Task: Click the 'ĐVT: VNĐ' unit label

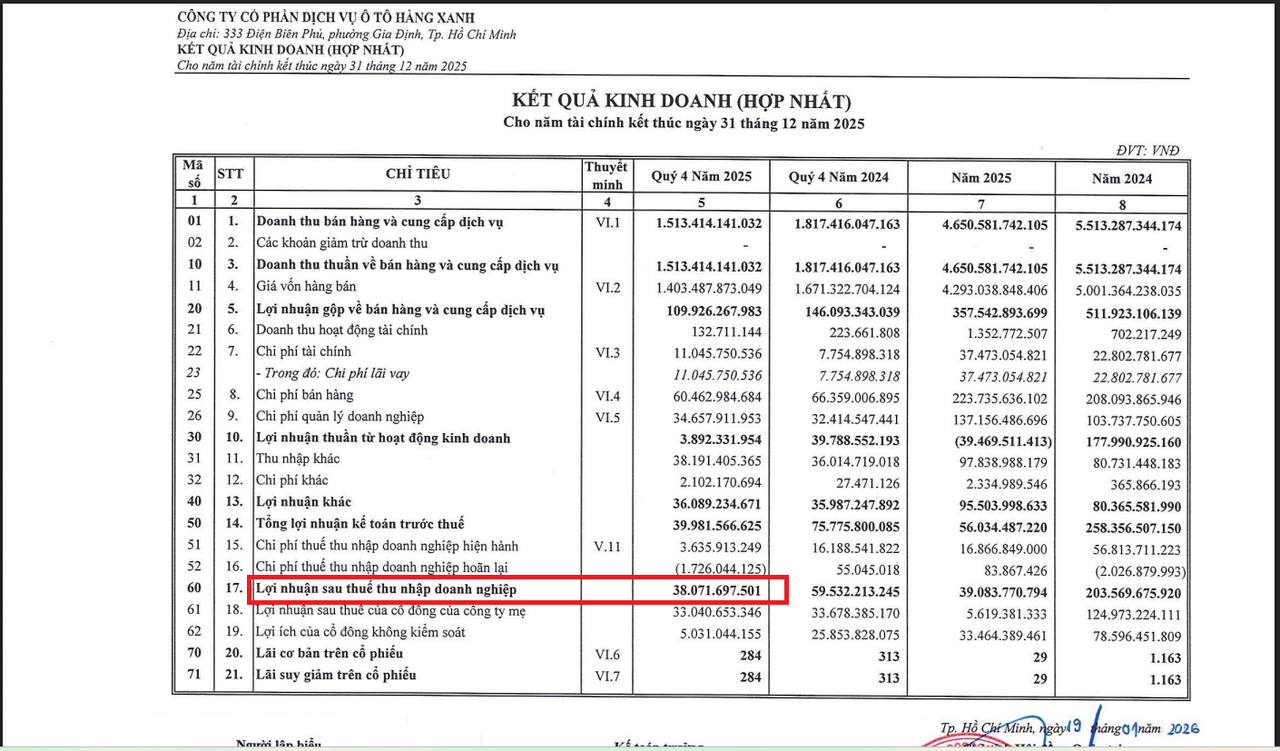Action: [1147, 150]
